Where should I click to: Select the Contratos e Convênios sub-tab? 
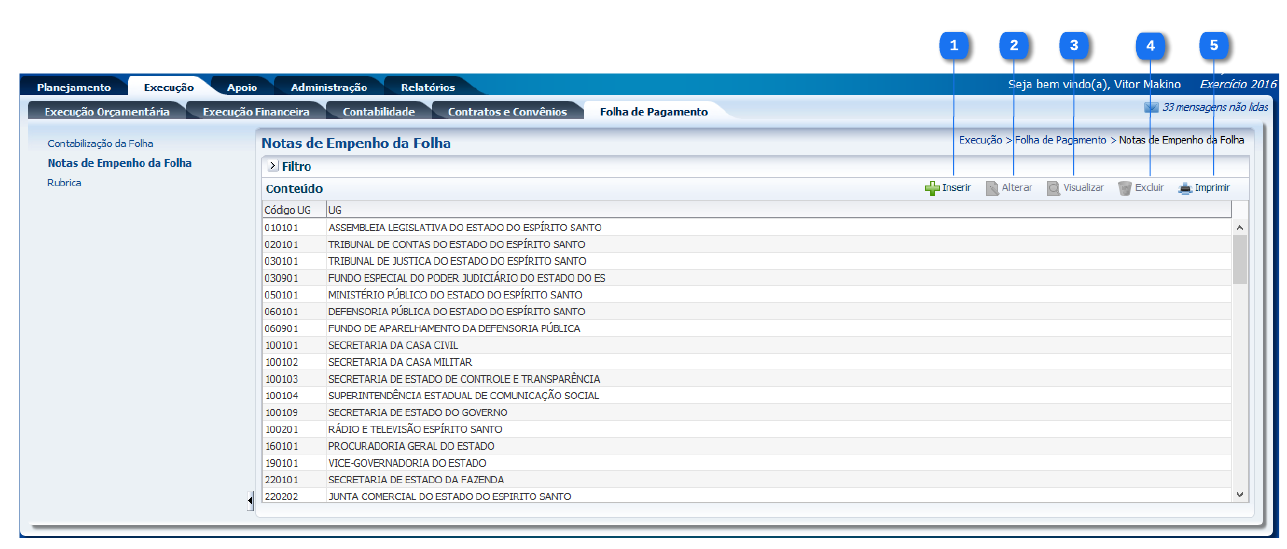[507, 112]
